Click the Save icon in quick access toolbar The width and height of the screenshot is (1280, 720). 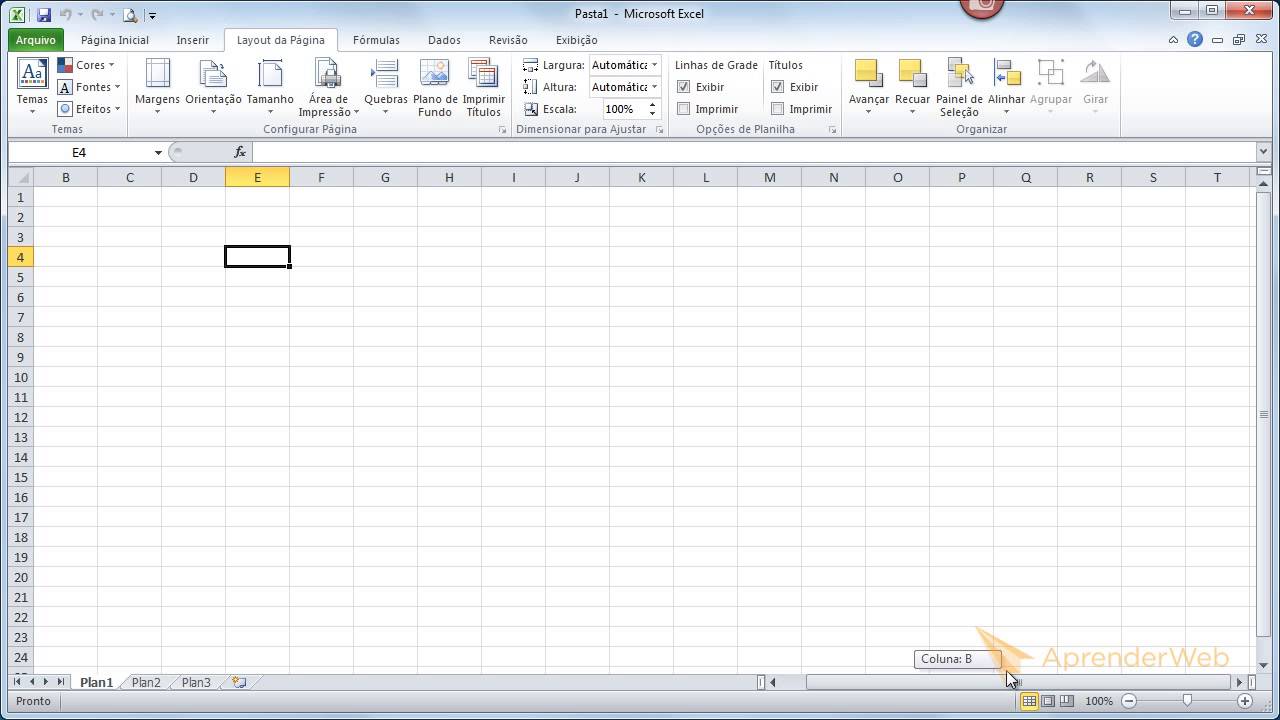[x=43, y=15]
